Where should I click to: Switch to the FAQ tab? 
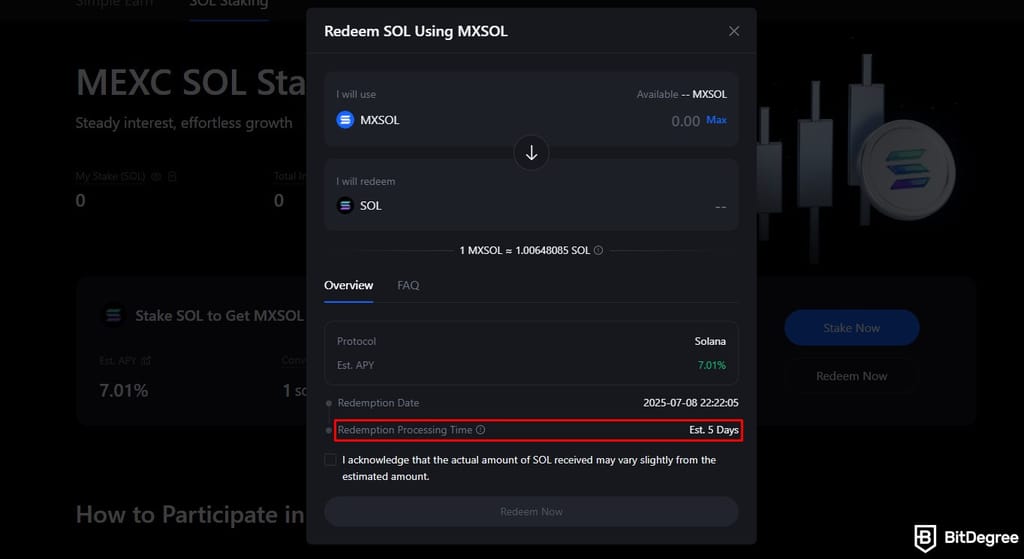[x=408, y=285]
